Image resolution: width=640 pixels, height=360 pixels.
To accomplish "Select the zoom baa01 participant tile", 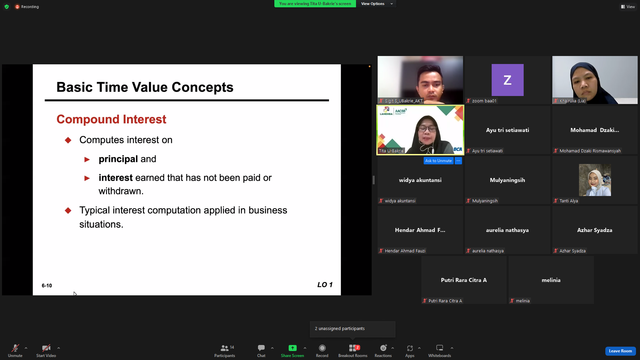I will tap(507, 80).
